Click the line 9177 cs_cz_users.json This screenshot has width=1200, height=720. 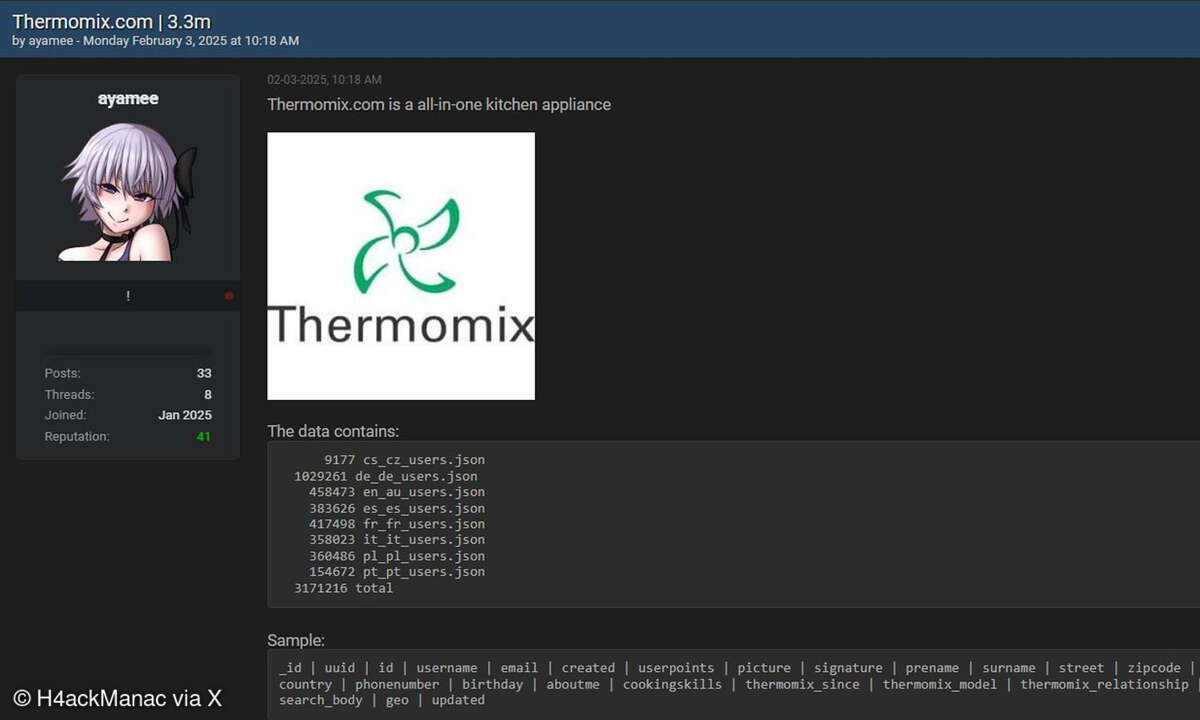pyautogui.click(x=404, y=460)
